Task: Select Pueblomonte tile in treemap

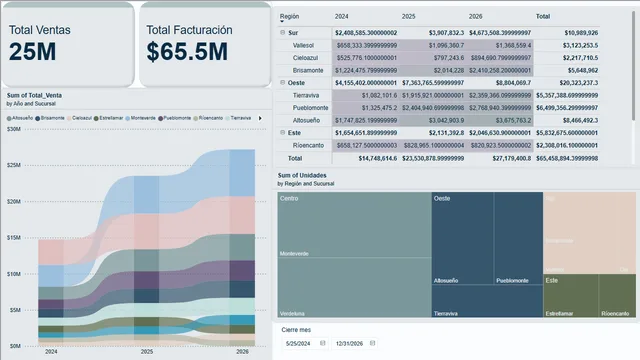Action: click(x=518, y=238)
